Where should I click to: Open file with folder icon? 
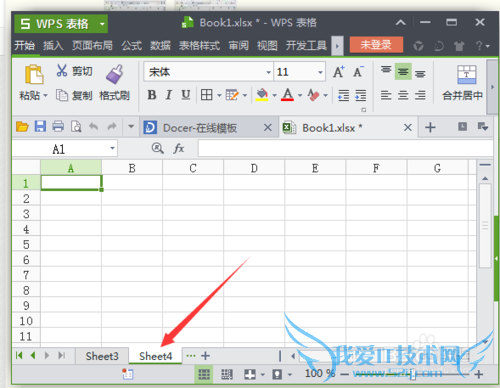[x=22, y=127]
